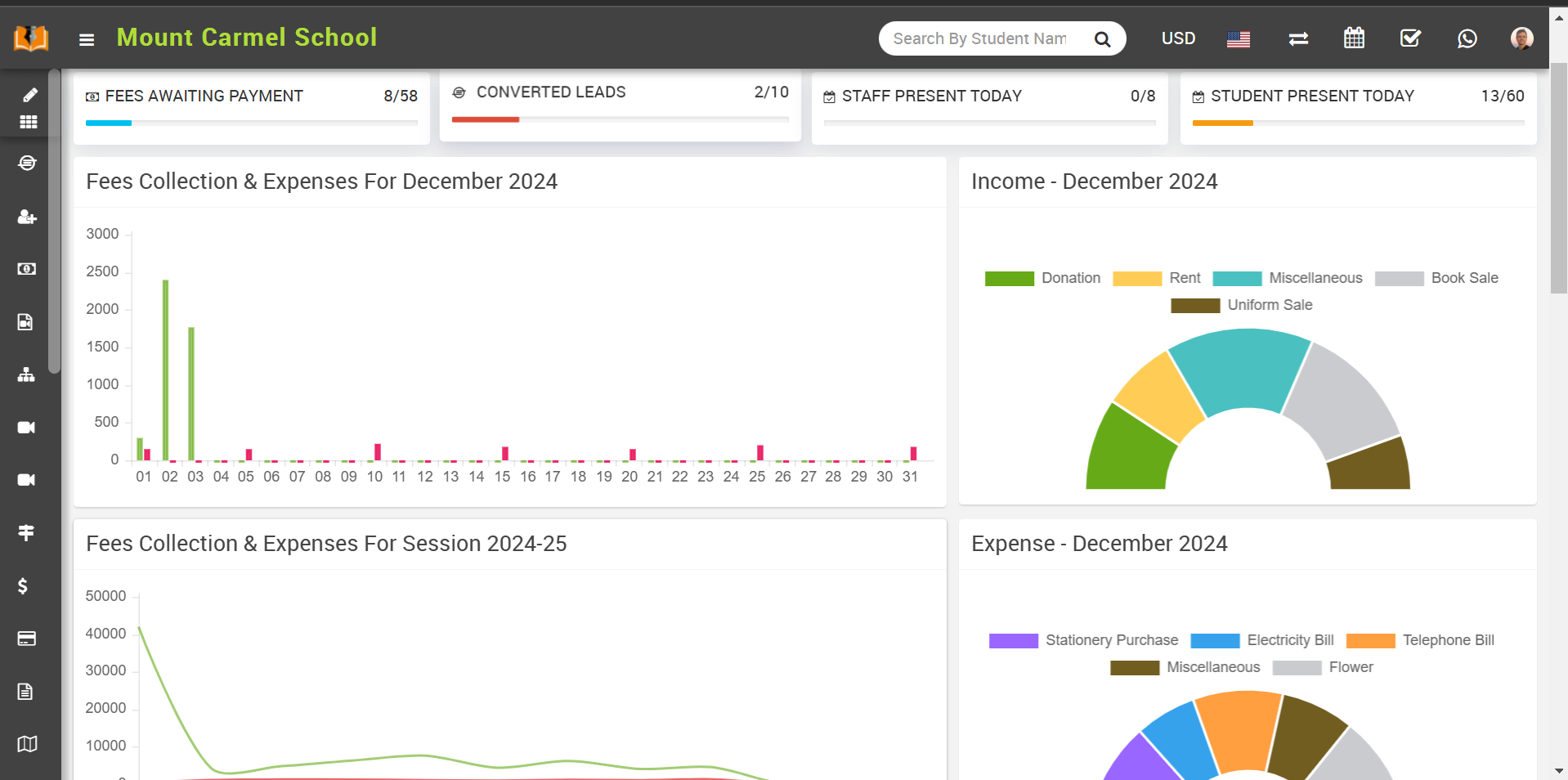This screenshot has height=780, width=1568.
Task: Open the second video camera sidebar icon
Action: click(x=26, y=480)
